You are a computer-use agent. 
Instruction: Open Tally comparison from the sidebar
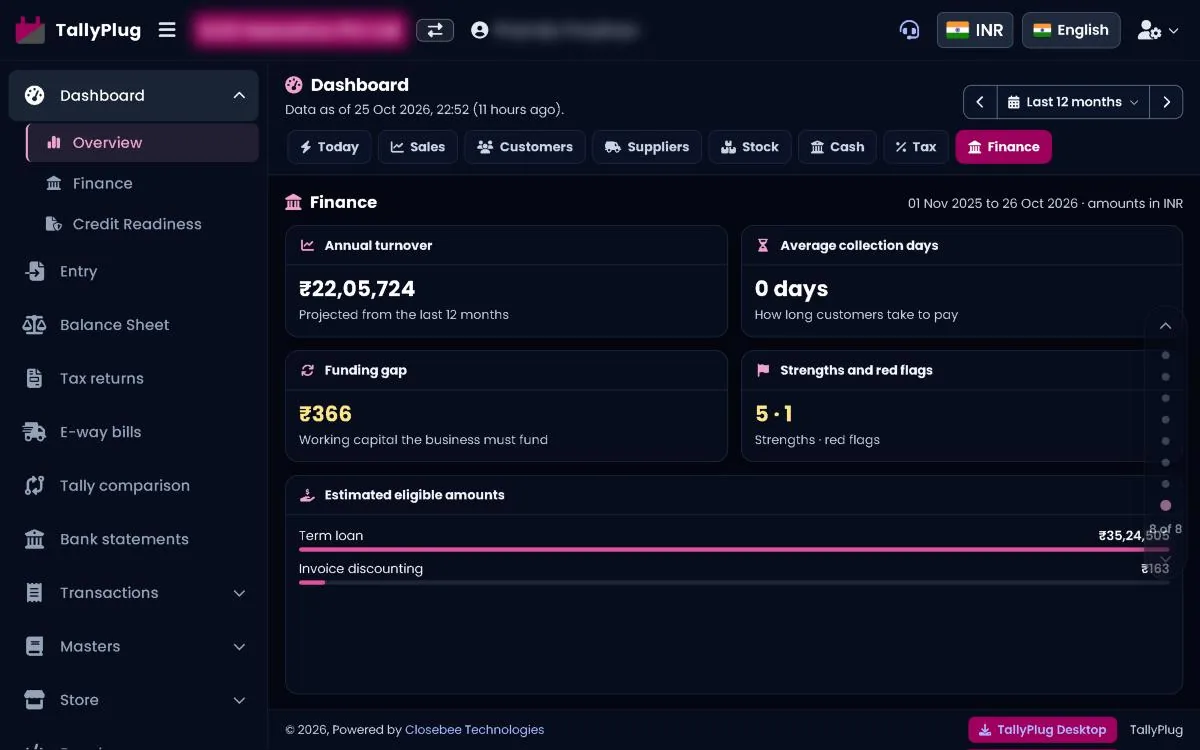(x=133, y=486)
